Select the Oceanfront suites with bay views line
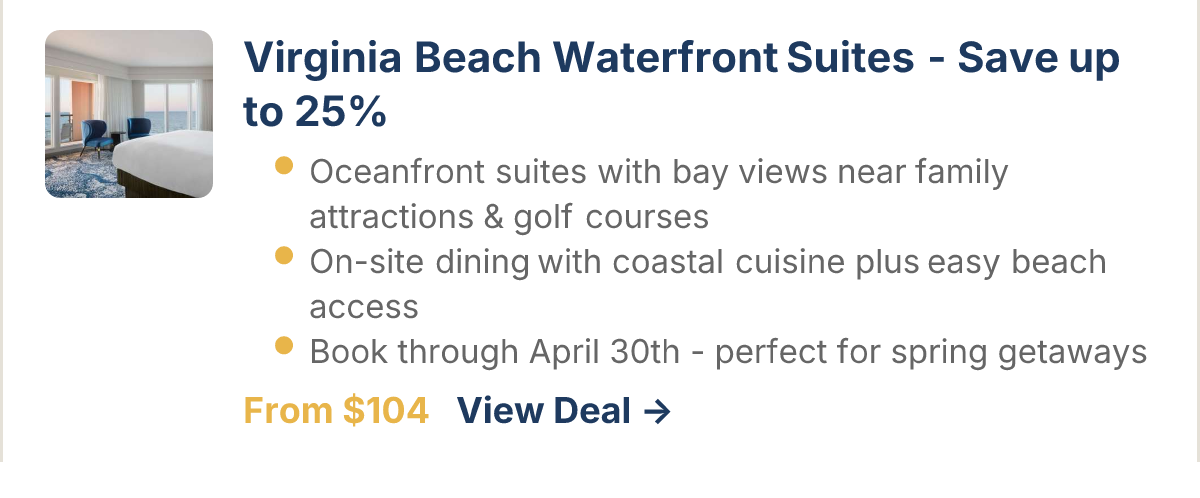 click(658, 172)
